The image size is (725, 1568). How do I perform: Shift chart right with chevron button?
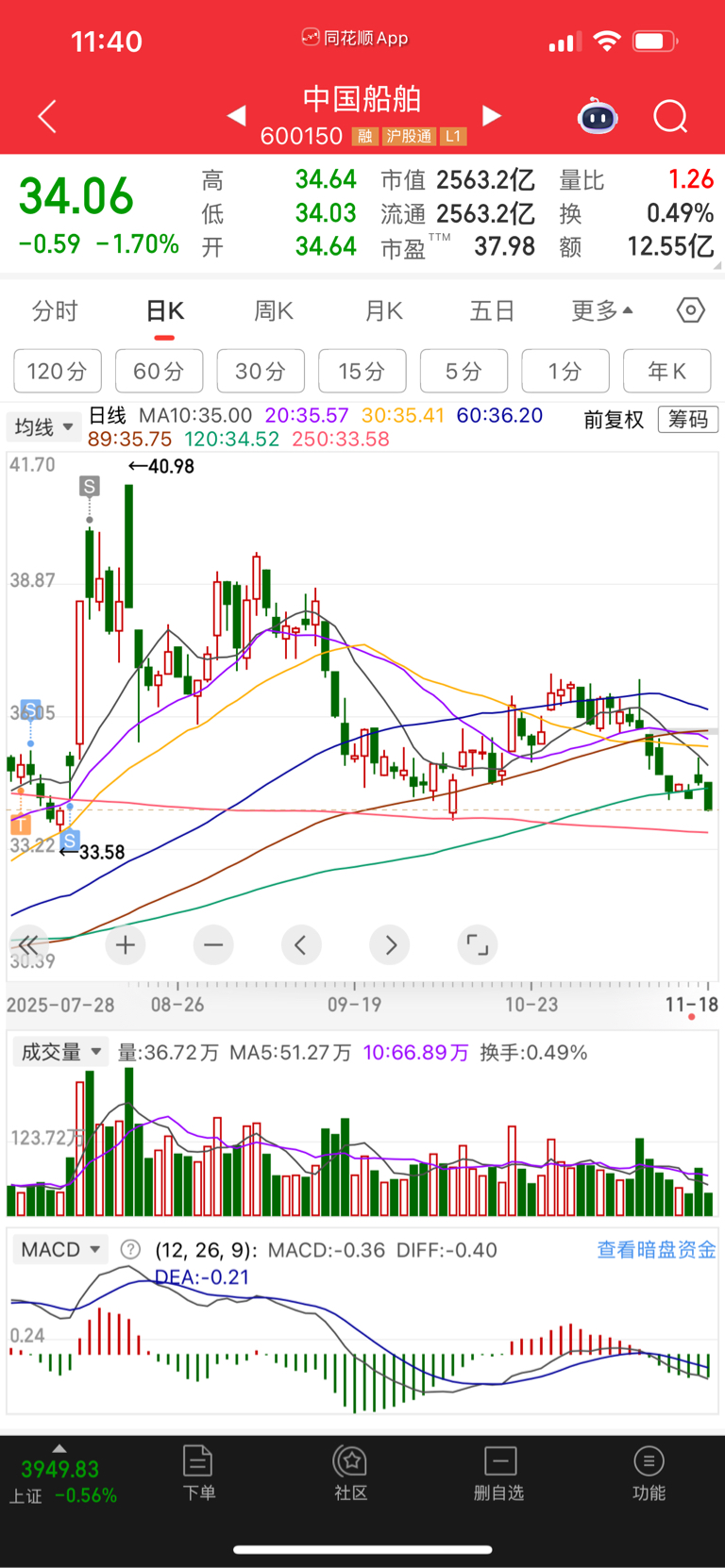coord(390,944)
